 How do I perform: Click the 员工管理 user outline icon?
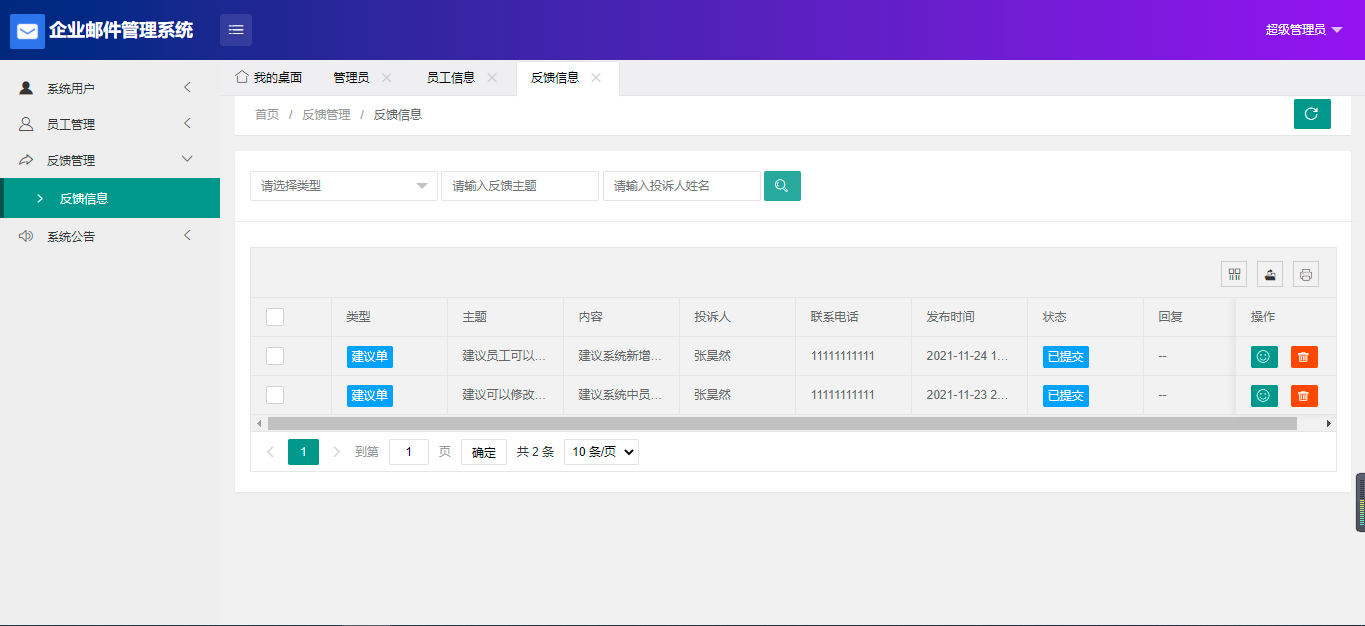point(26,124)
